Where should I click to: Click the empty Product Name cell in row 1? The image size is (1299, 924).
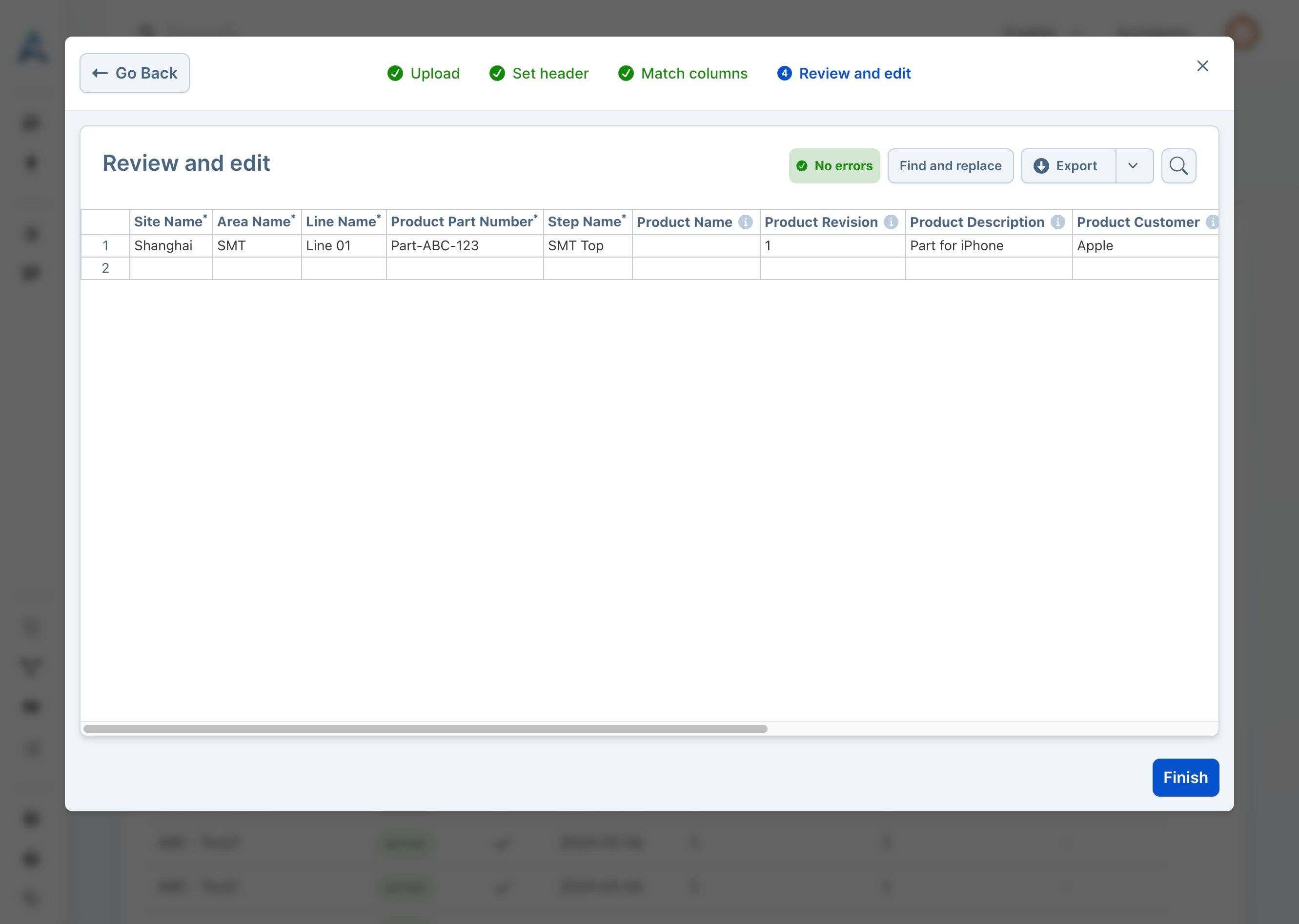tap(695, 246)
